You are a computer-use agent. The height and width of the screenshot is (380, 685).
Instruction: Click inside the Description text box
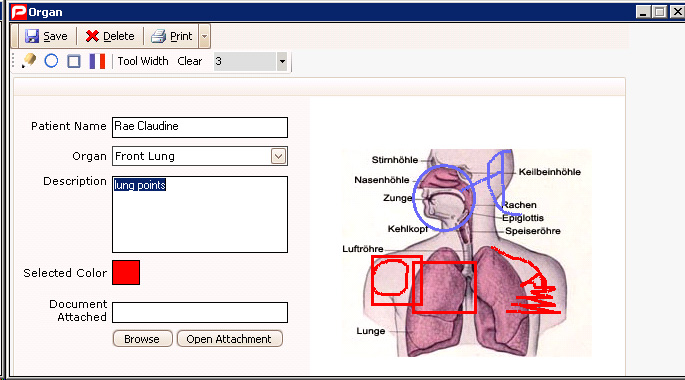tap(200, 214)
